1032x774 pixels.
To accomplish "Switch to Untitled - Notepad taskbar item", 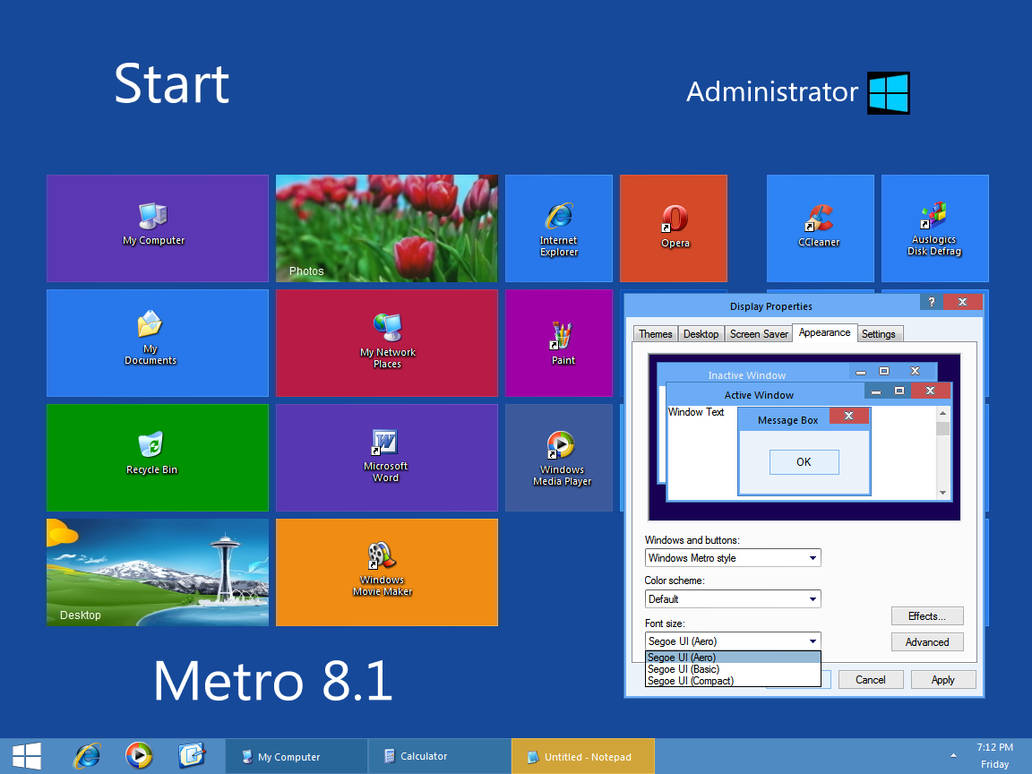I will (x=582, y=756).
